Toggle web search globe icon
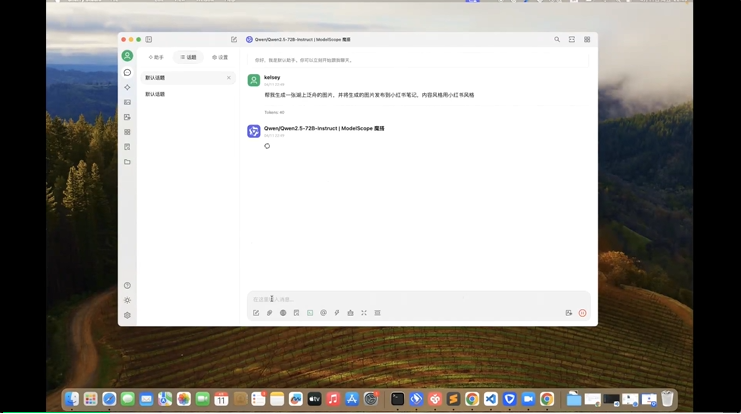The height and width of the screenshot is (414, 741). pyautogui.click(x=283, y=313)
